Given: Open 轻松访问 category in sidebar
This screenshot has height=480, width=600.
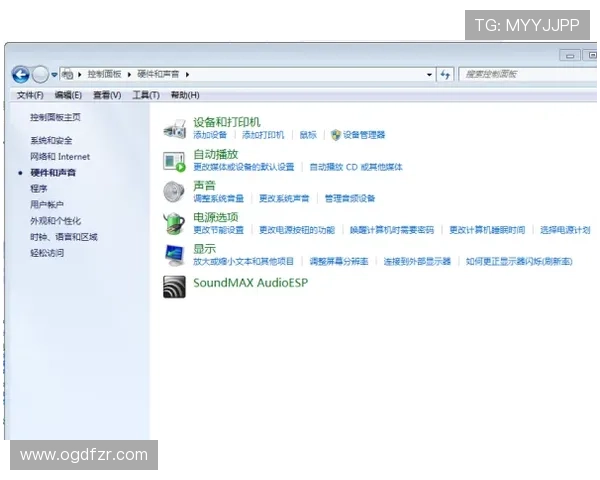Looking at the screenshot, I should (47, 253).
